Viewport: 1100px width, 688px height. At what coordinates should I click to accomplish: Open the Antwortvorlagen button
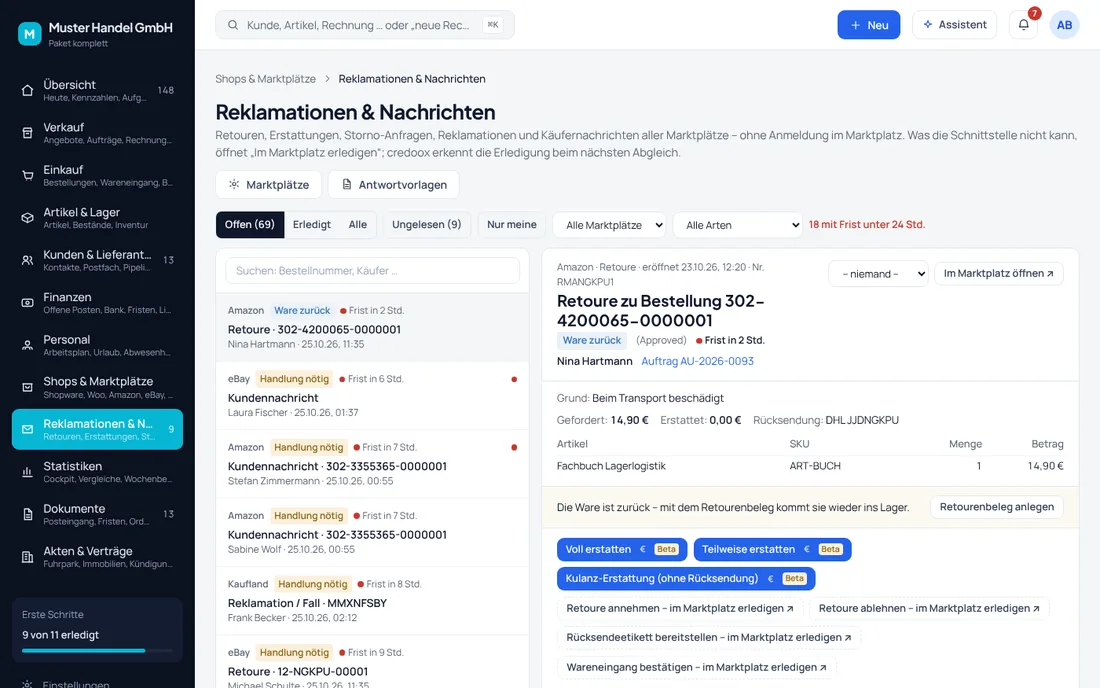(x=394, y=184)
